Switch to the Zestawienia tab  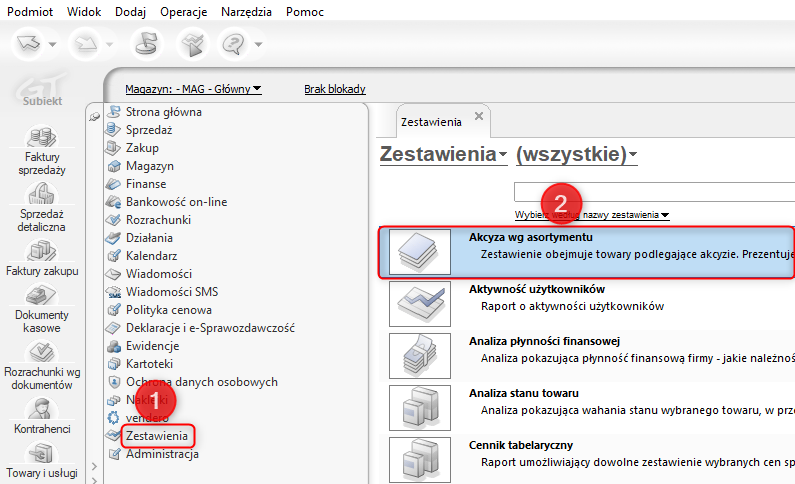431,122
